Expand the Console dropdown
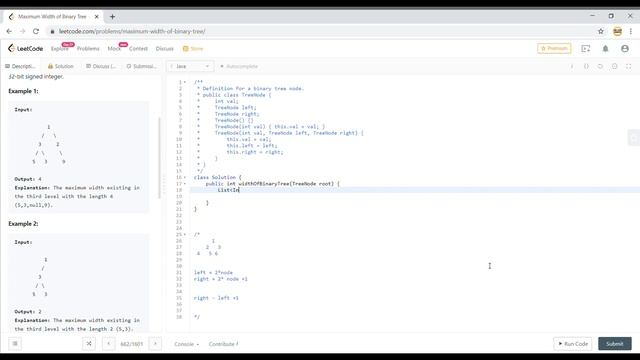This screenshot has height=360, width=640. [187, 344]
